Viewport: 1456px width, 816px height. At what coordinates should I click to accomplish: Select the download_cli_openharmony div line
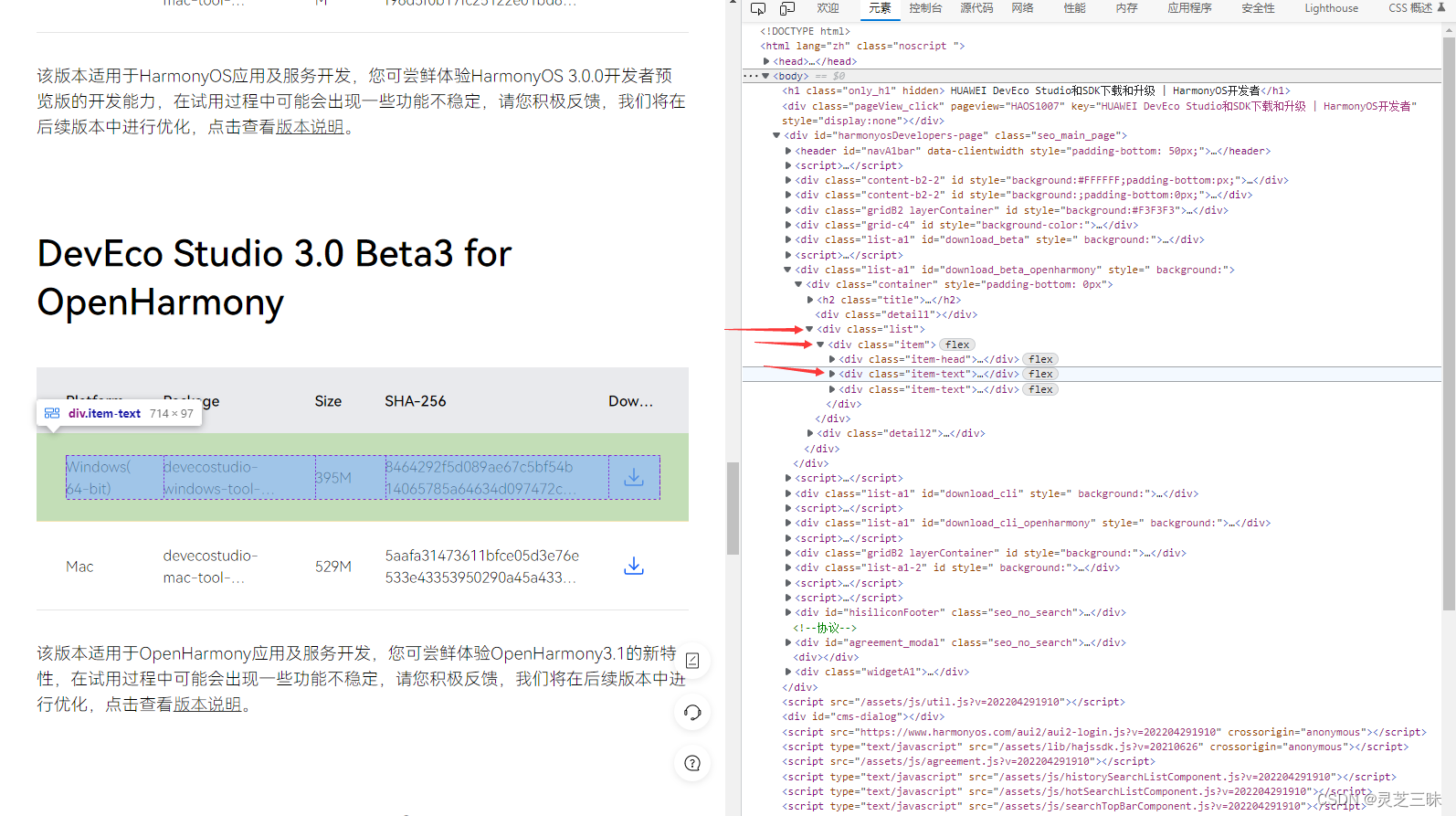[1032, 523]
